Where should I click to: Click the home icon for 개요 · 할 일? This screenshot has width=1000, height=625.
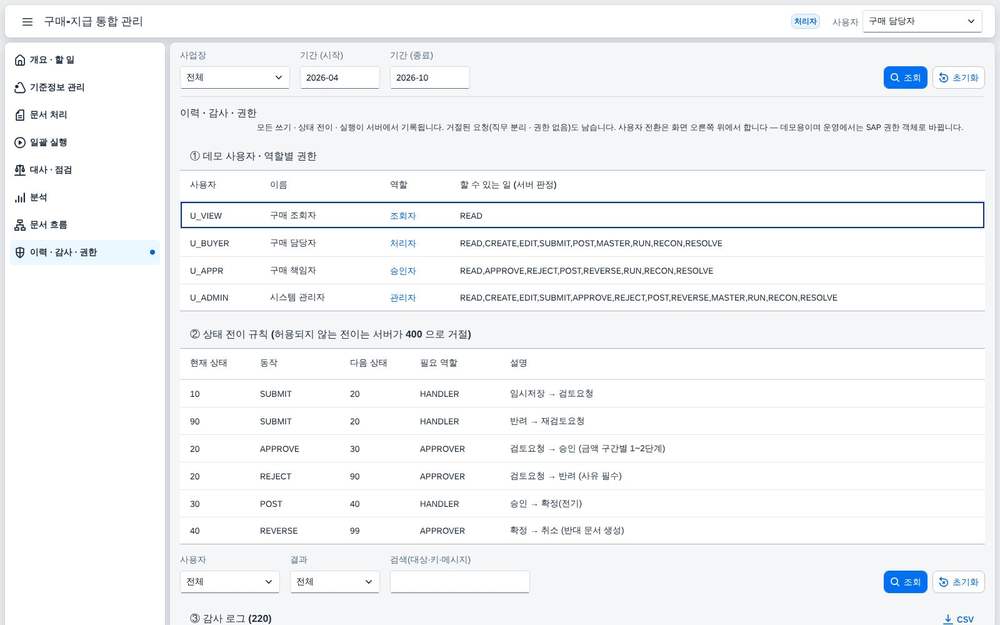[20, 60]
